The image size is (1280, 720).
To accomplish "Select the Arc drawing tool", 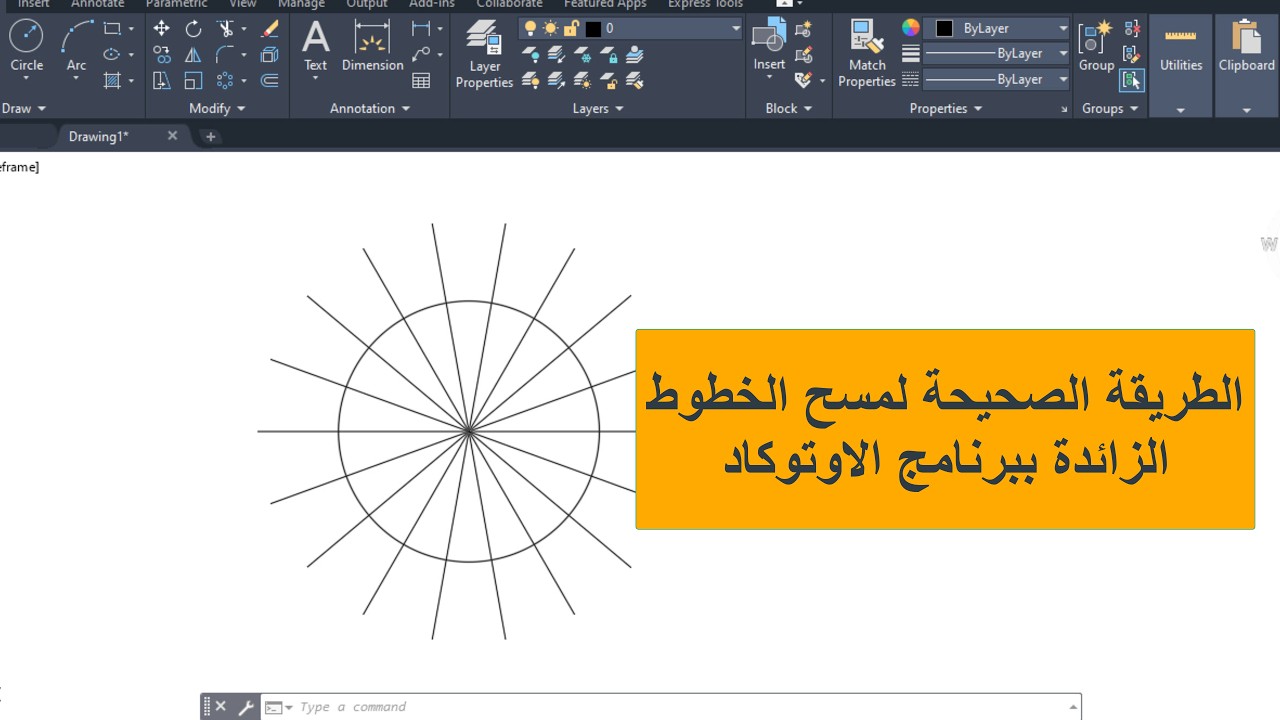I will (76, 46).
